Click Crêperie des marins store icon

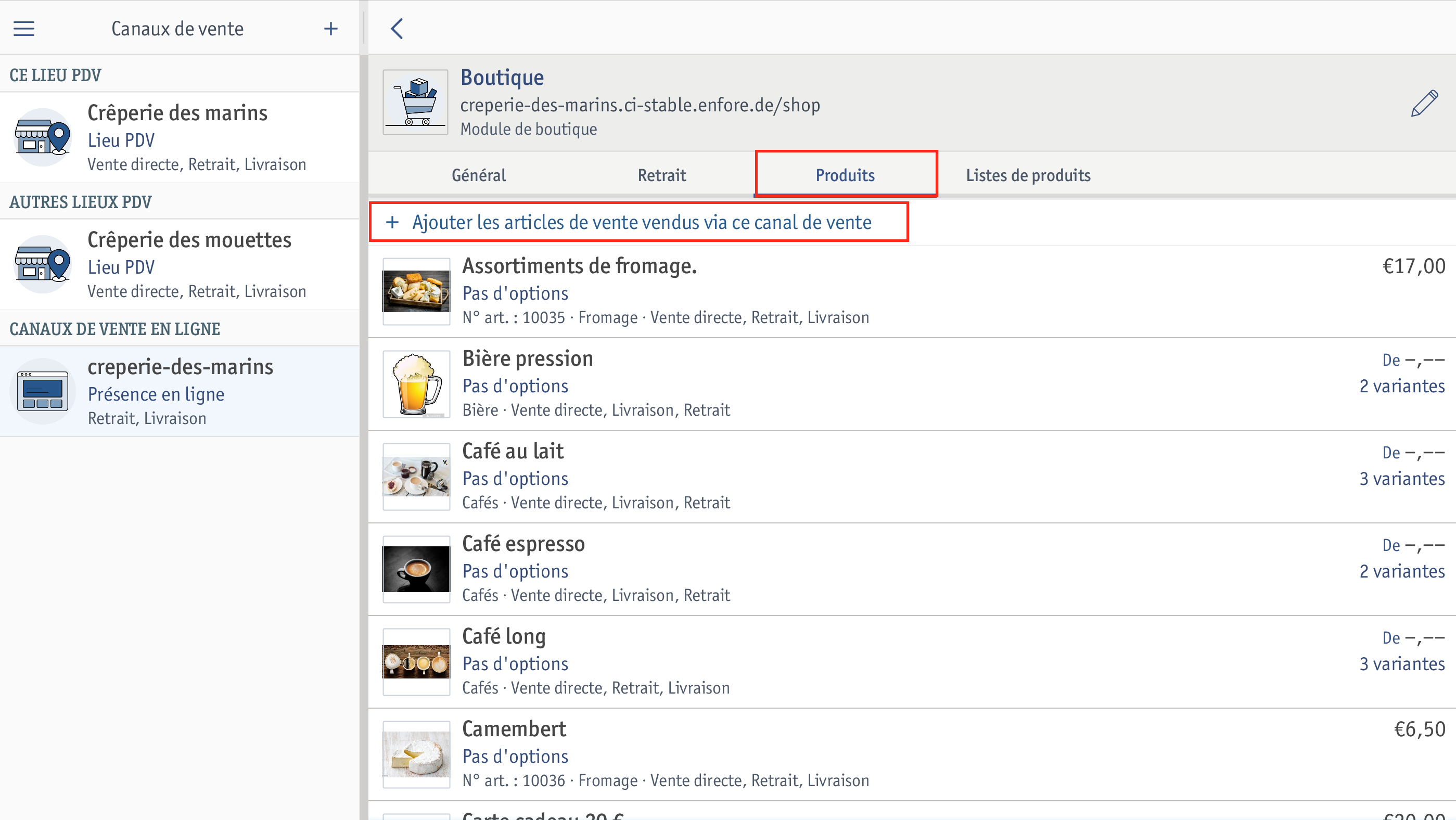coord(43,137)
